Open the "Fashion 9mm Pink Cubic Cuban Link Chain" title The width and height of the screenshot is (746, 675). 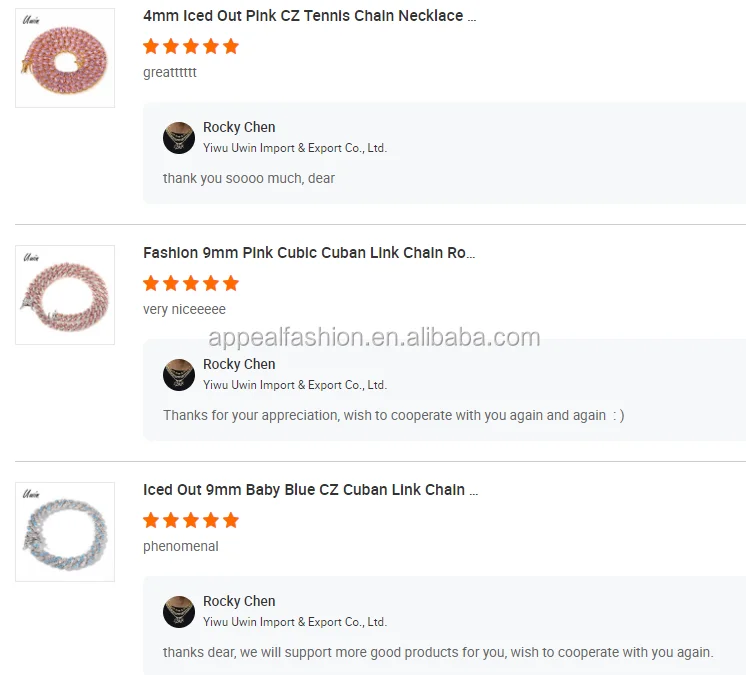click(309, 253)
